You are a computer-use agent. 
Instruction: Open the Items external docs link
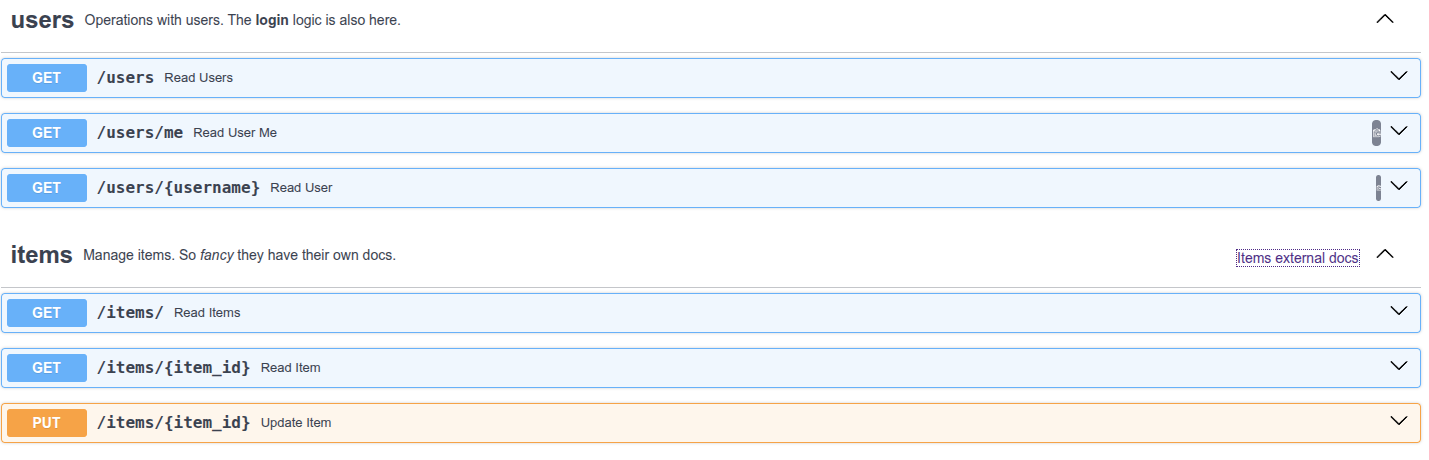tap(1297, 258)
